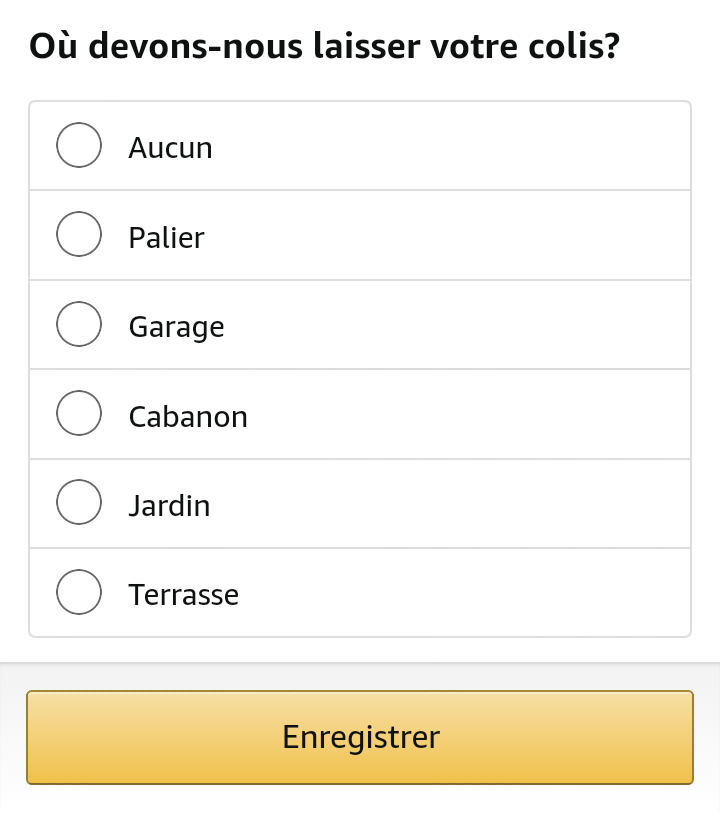Select the Aucun radio button

pos(79,145)
